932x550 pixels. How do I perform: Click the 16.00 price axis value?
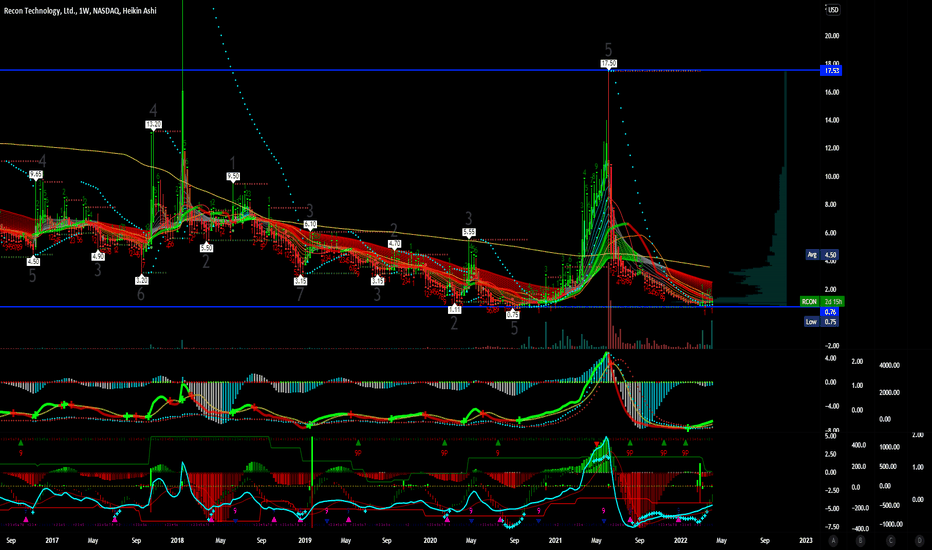[x=832, y=92]
